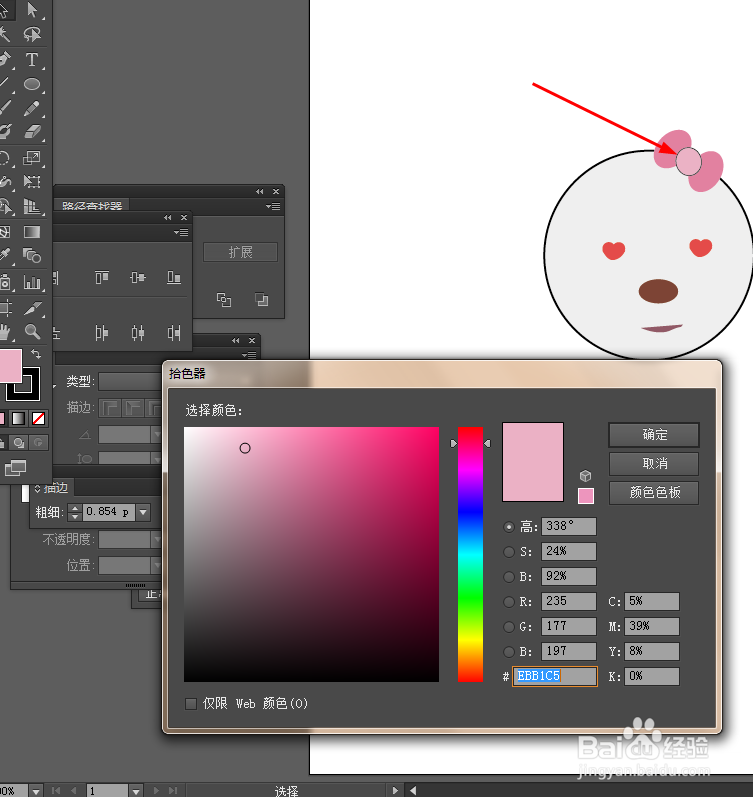Open the stroke weight dropdown
This screenshot has height=797, width=753.
click(x=143, y=512)
